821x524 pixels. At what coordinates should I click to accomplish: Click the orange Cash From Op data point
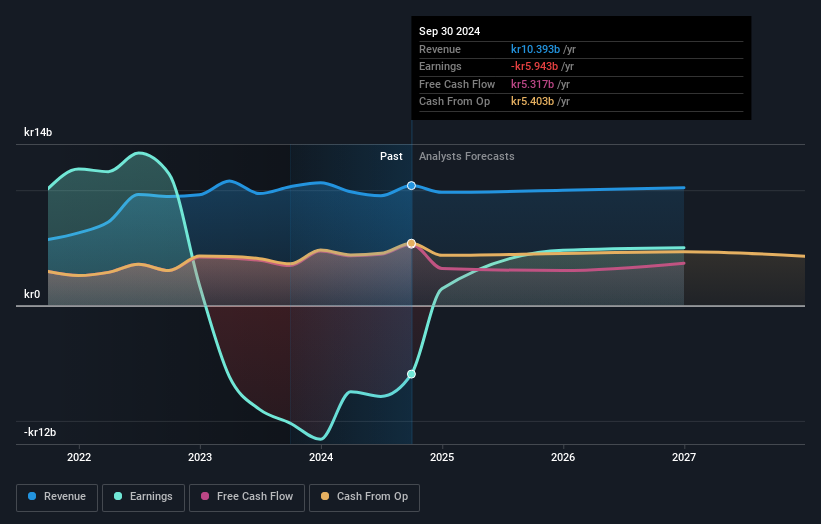tap(412, 243)
